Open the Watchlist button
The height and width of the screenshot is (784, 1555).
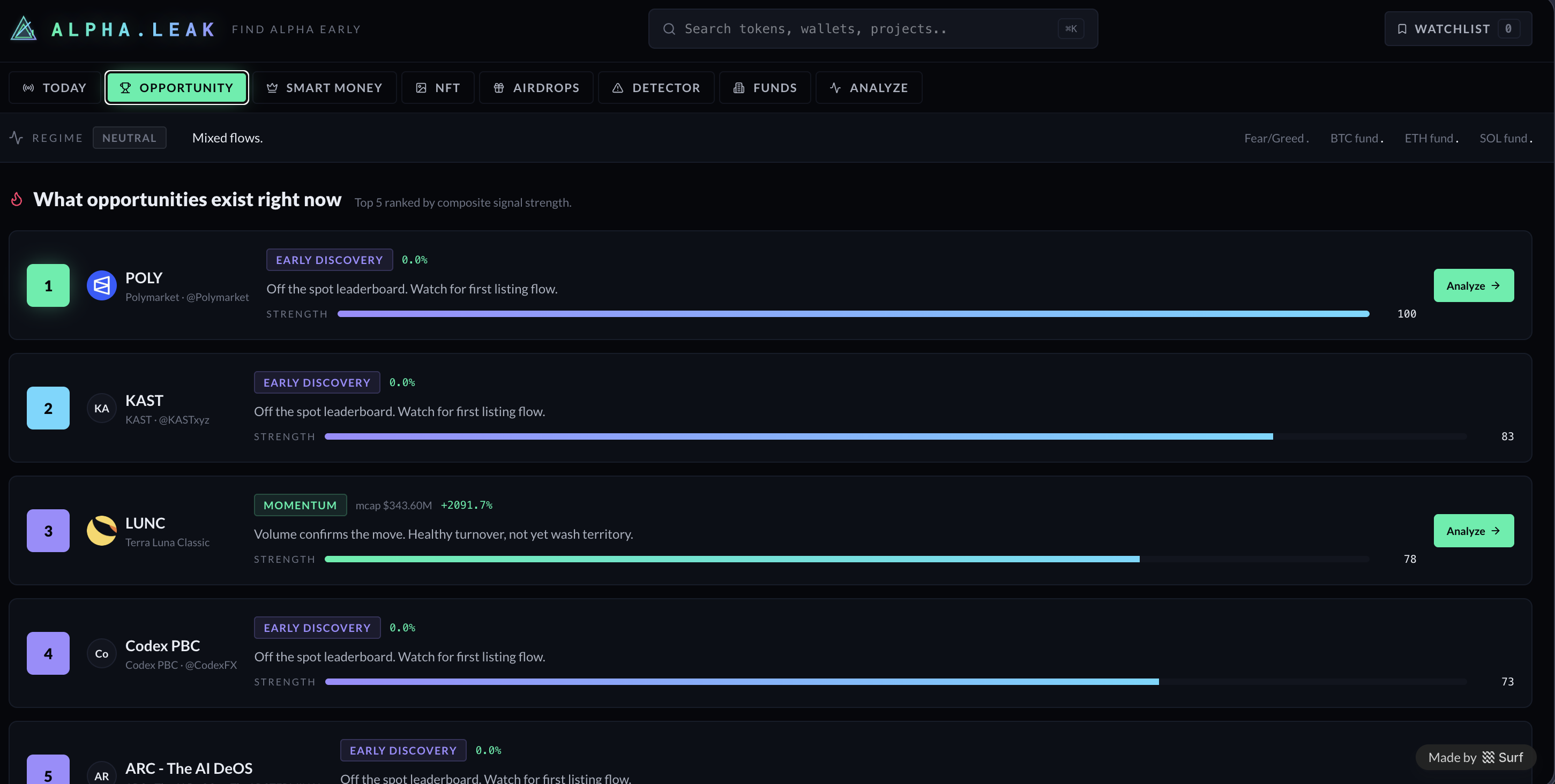click(1458, 29)
